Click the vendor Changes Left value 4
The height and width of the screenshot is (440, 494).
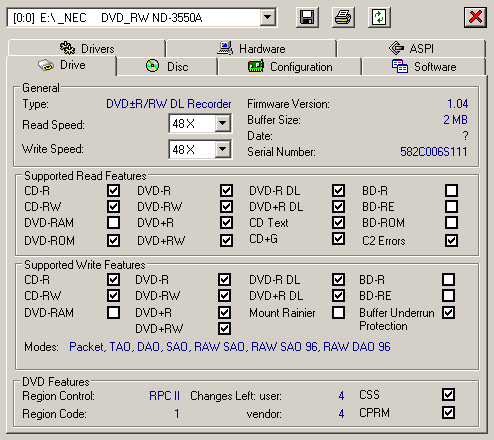click(x=341, y=414)
